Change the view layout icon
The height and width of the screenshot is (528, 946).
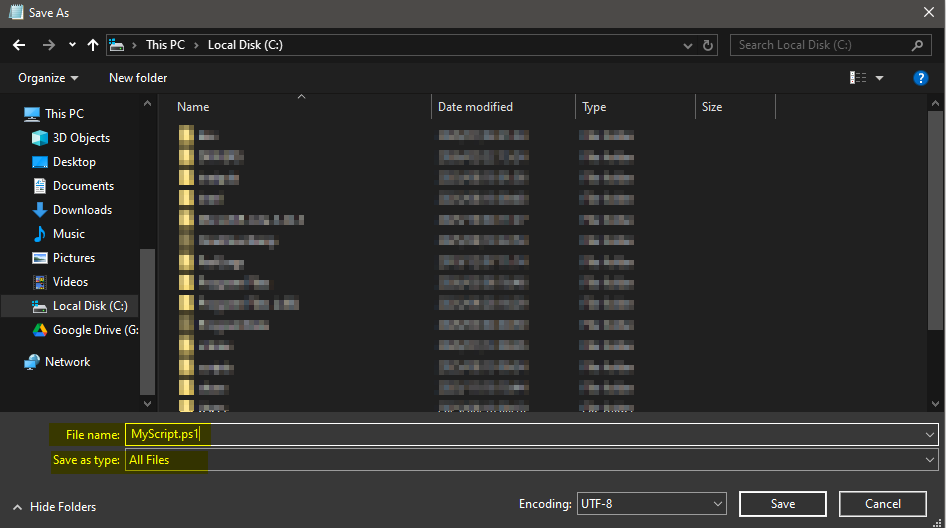pyautogui.click(x=858, y=78)
